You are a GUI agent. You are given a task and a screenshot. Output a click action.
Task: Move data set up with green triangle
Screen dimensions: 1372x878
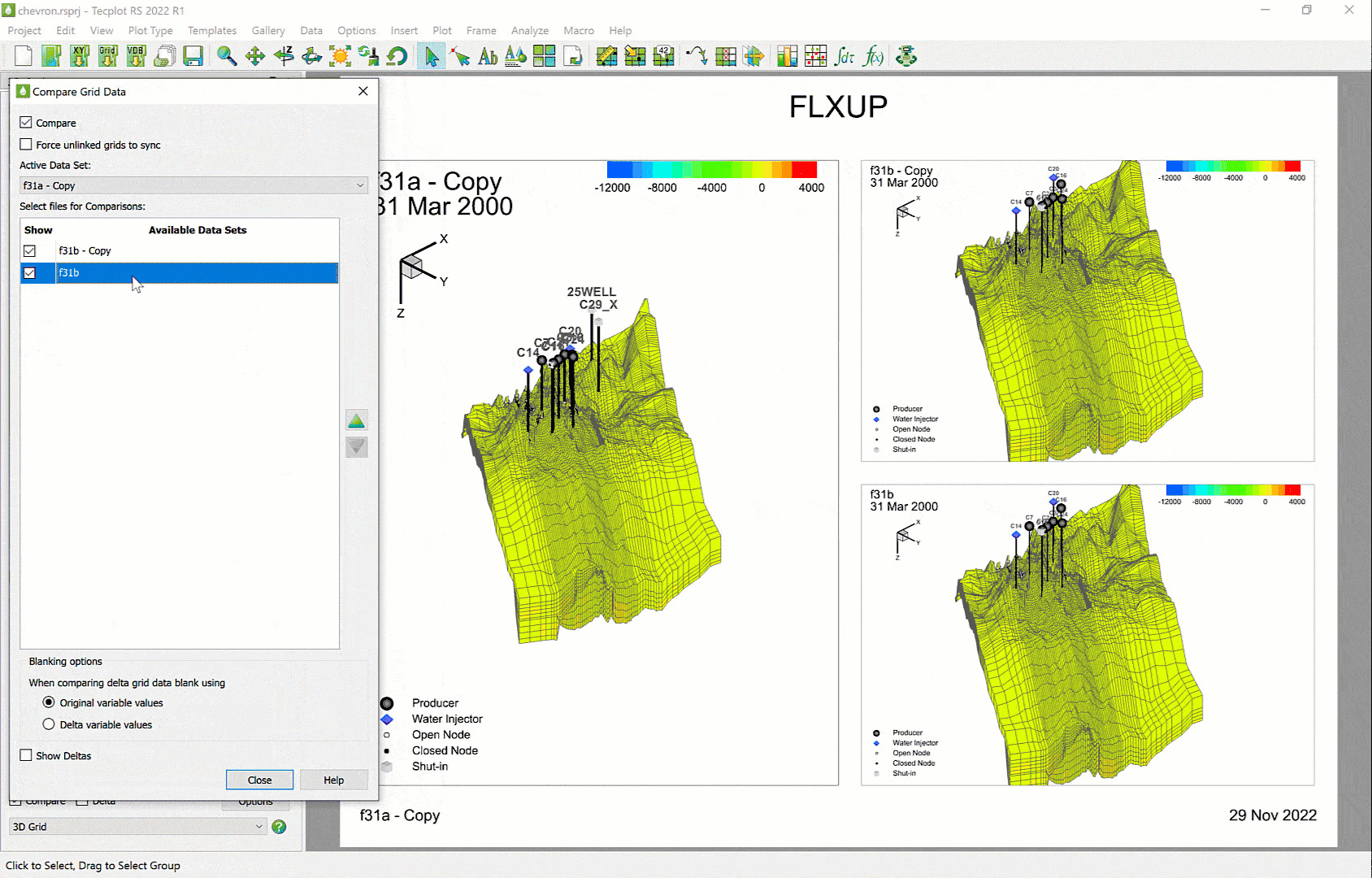357,420
